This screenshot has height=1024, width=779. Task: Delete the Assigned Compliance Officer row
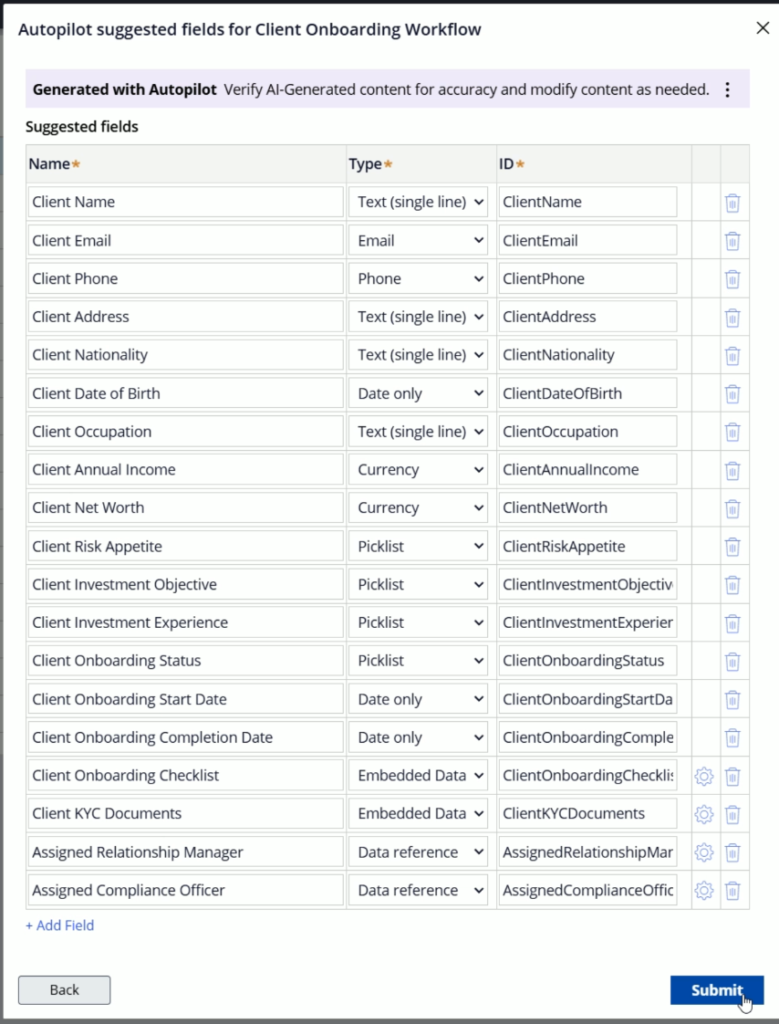click(732, 891)
